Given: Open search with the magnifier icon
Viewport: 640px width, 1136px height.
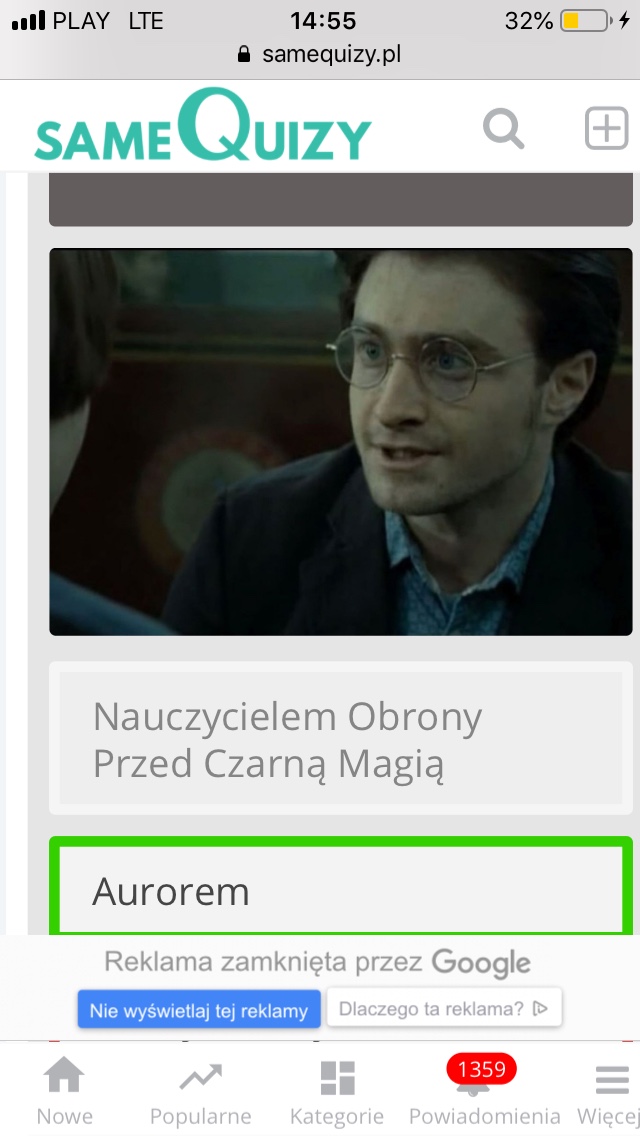Looking at the screenshot, I should pyautogui.click(x=504, y=129).
